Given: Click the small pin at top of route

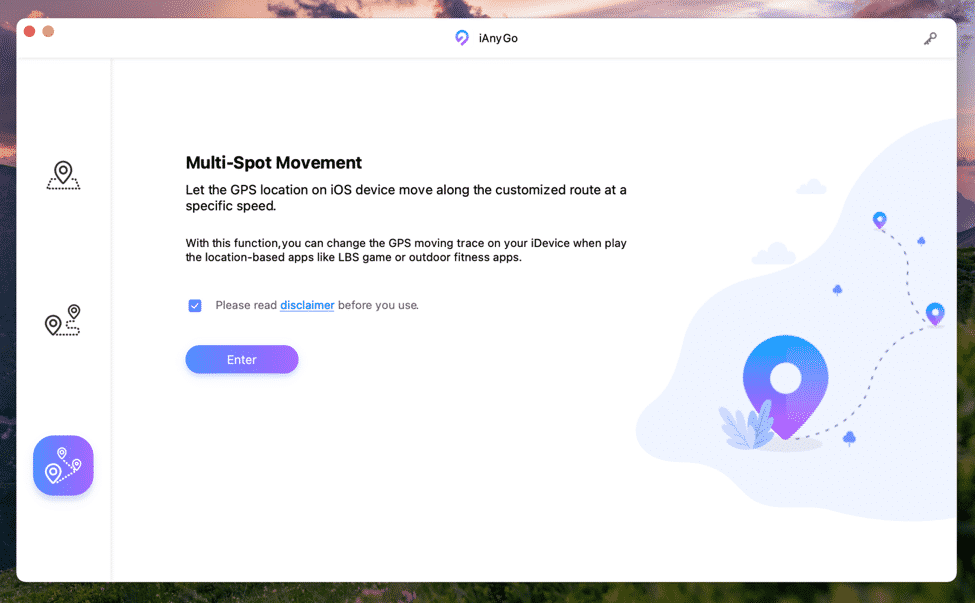Looking at the screenshot, I should click(x=879, y=220).
